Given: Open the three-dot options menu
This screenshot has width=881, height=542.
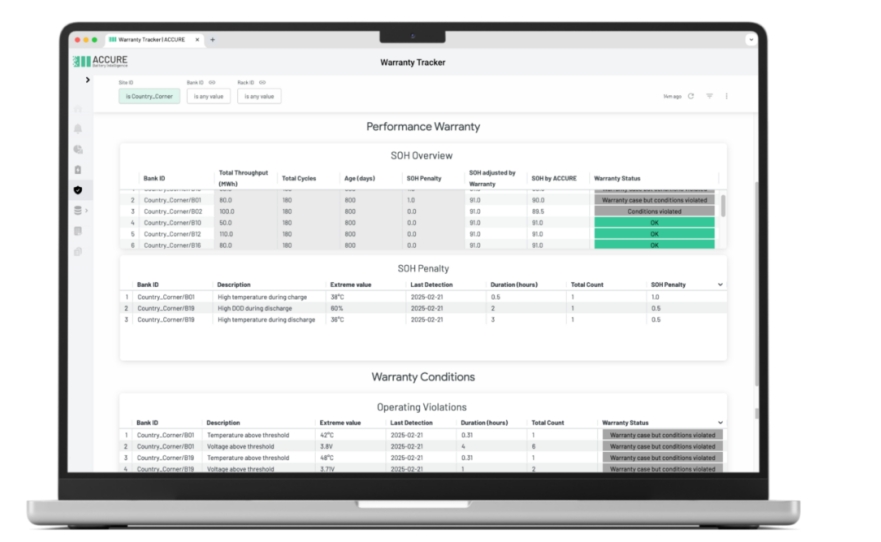Looking at the screenshot, I should point(726,96).
